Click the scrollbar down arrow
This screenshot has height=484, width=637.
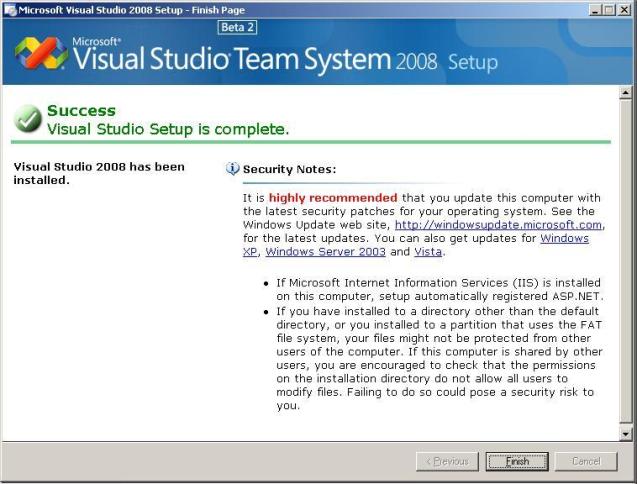pyautogui.click(x=626, y=434)
